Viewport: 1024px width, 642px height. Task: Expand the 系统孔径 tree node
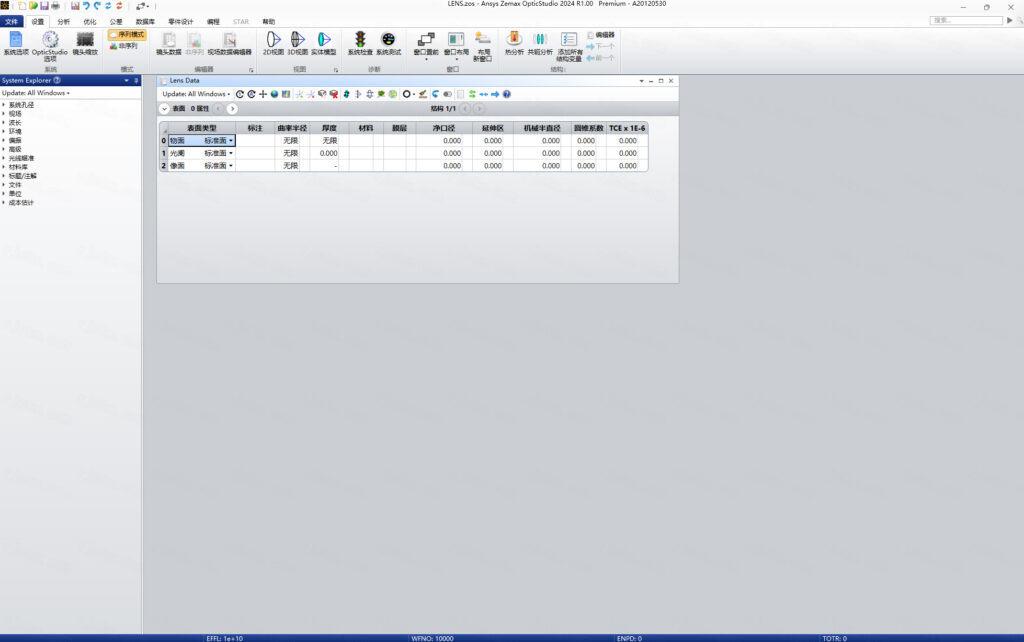point(4,104)
